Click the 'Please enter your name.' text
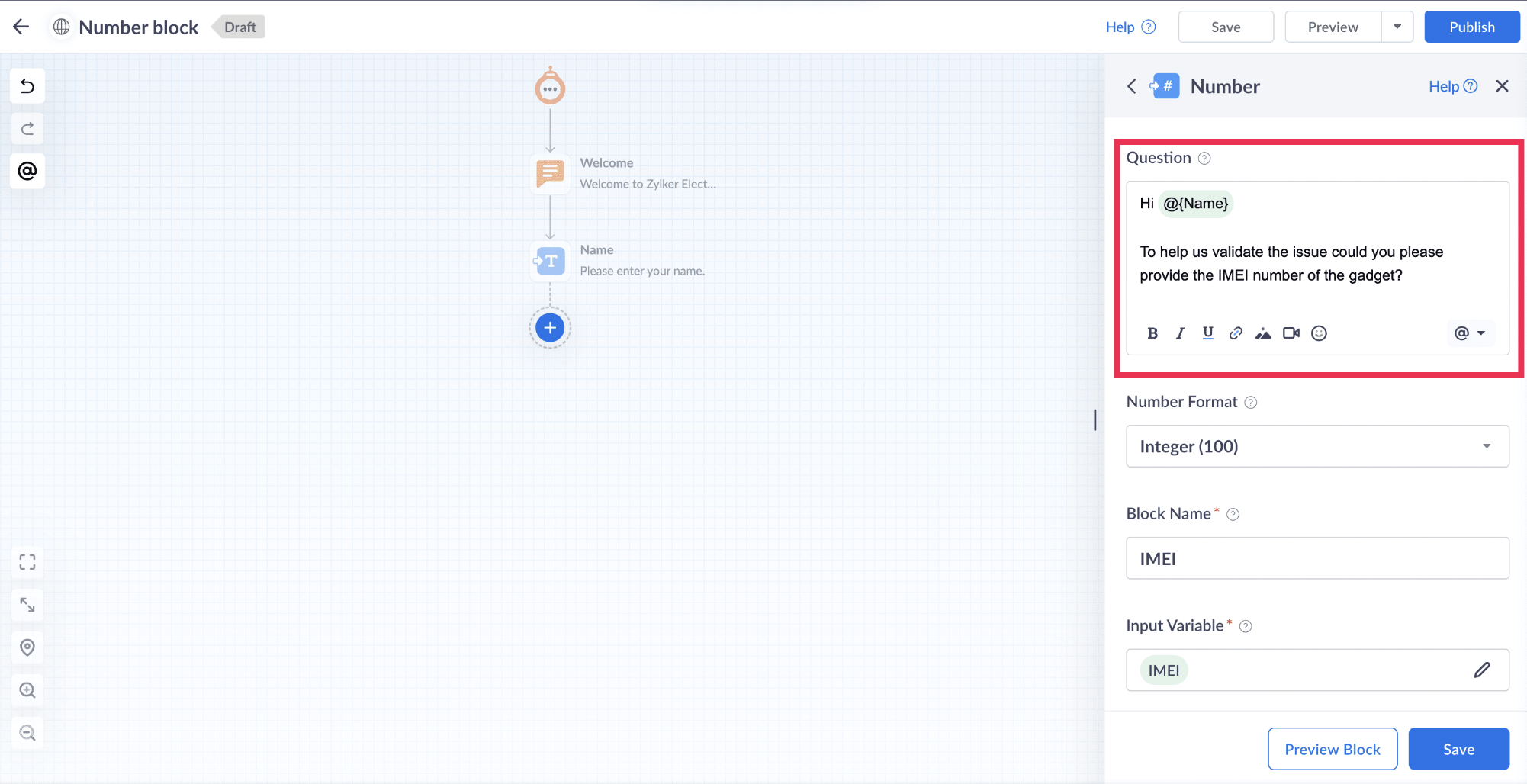The width and height of the screenshot is (1527, 784). click(x=642, y=271)
